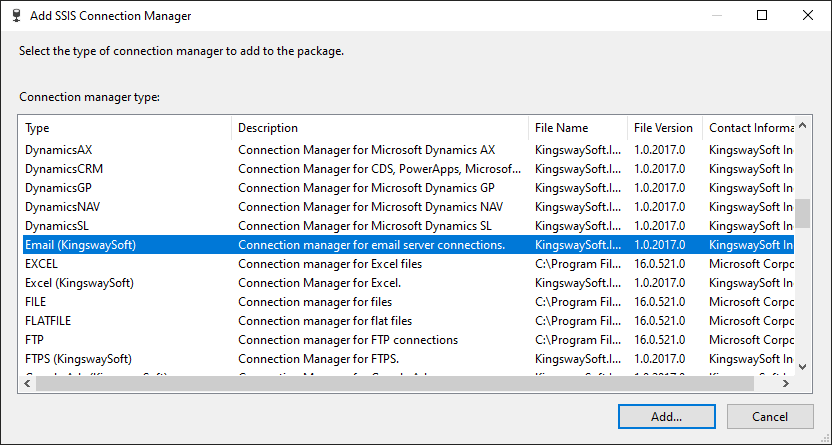This screenshot has width=832, height=445.
Task: Click the Add... button
Action: (666, 416)
